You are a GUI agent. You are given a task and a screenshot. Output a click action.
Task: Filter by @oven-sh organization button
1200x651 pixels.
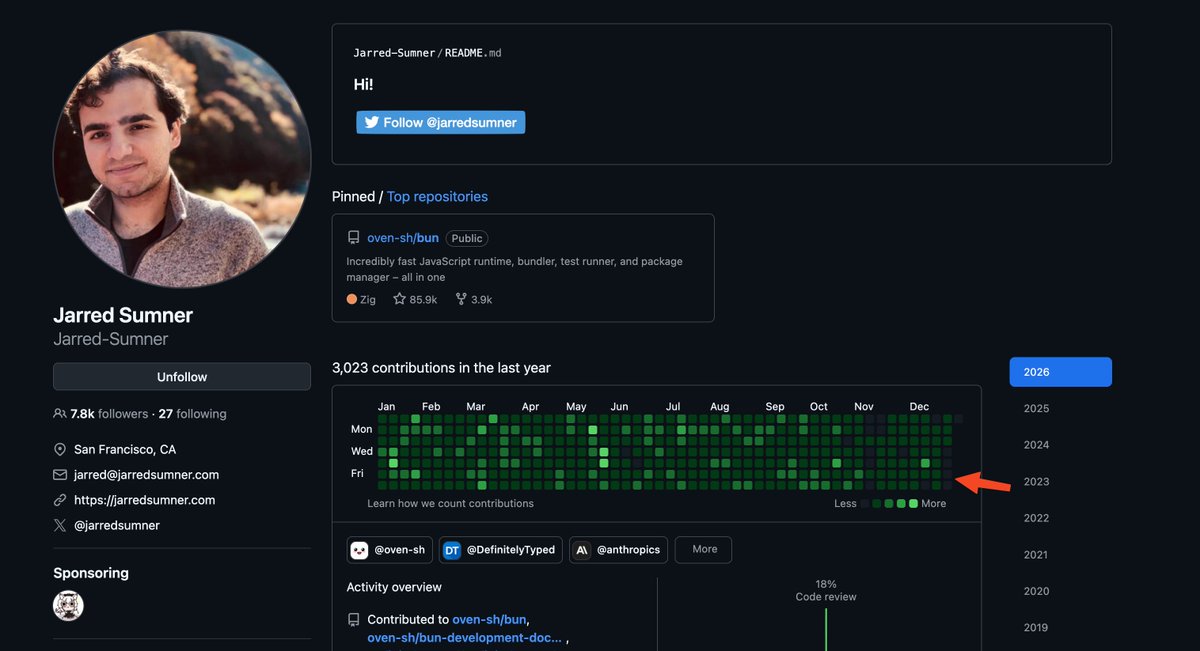click(388, 549)
